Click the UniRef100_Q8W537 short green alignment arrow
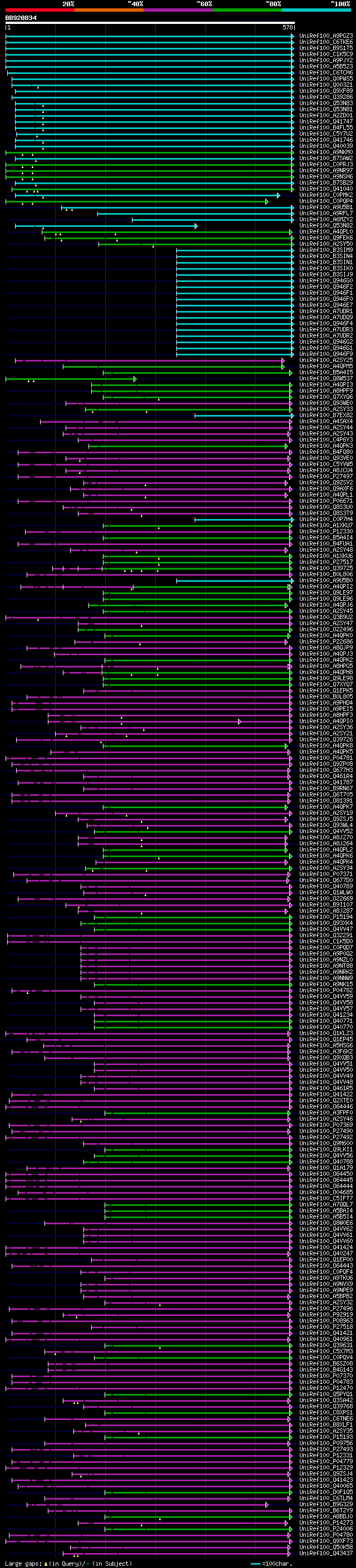This screenshot has width=356, height=1568. (71, 379)
